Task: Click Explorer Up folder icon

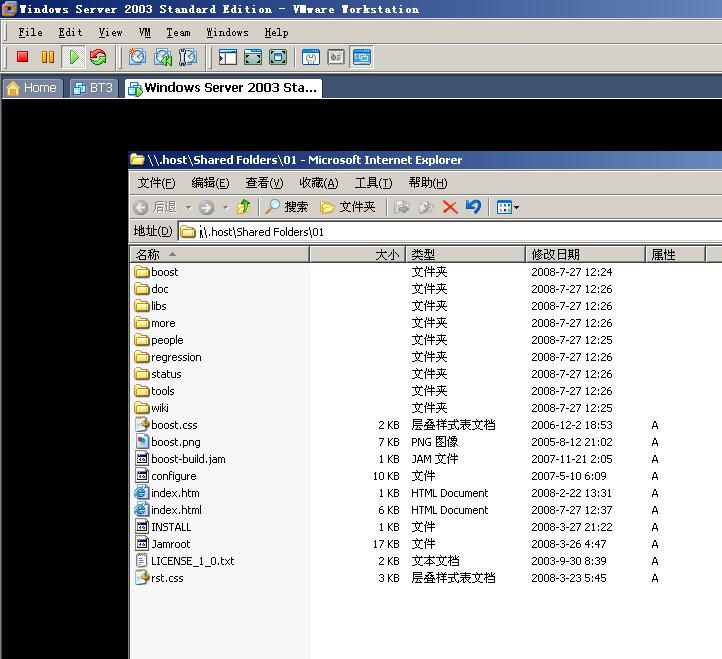Action: coord(244,207)
